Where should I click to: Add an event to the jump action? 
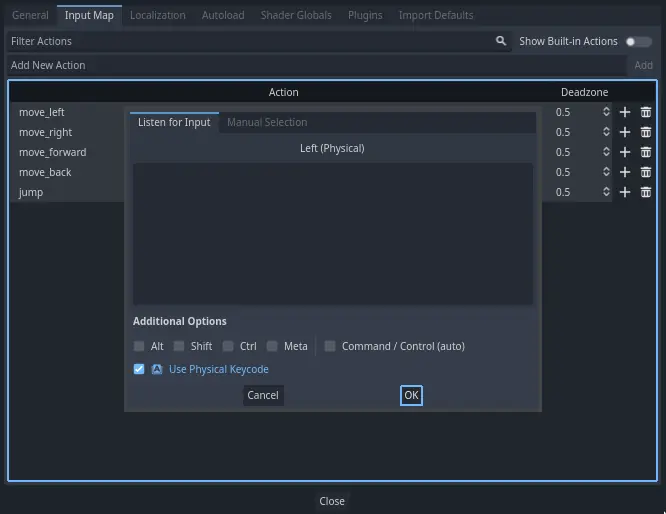point(625,192)
